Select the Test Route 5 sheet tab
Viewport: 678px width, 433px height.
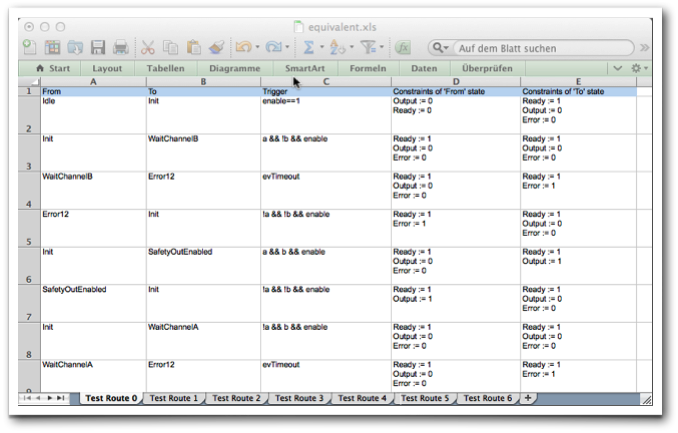click(x=425, y=398)
